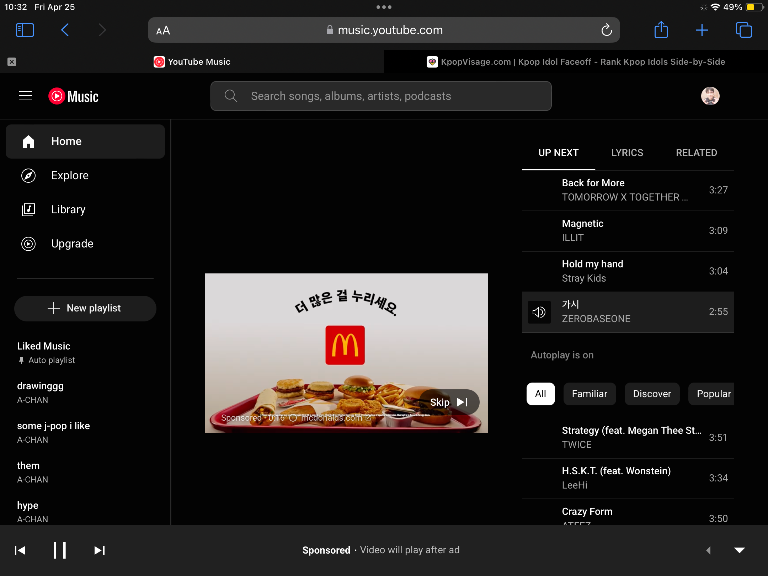Select Home in the sidebar
This screenshot has width=768, height=576.
click(x=85, y=141)
